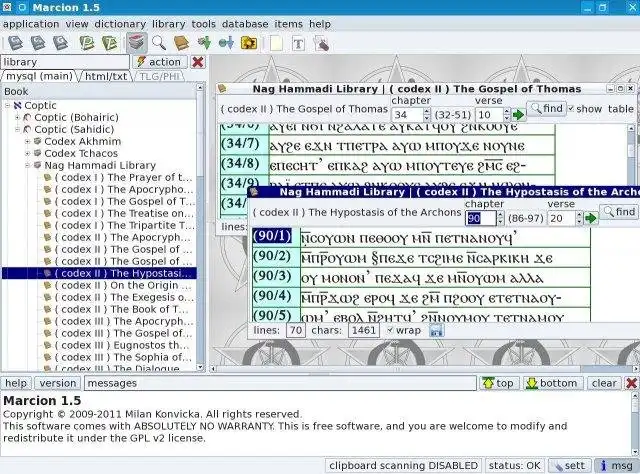
Task: Click the red X beside the clear button
Action: click(631, 383)
